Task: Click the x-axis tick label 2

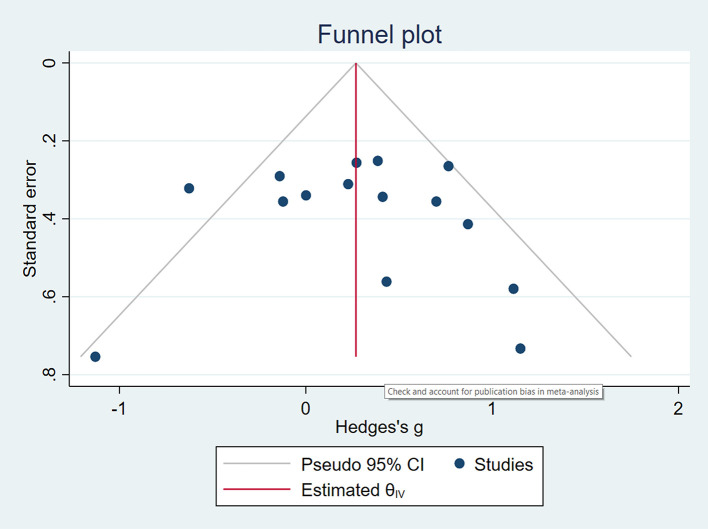Action: pos(678,408)
